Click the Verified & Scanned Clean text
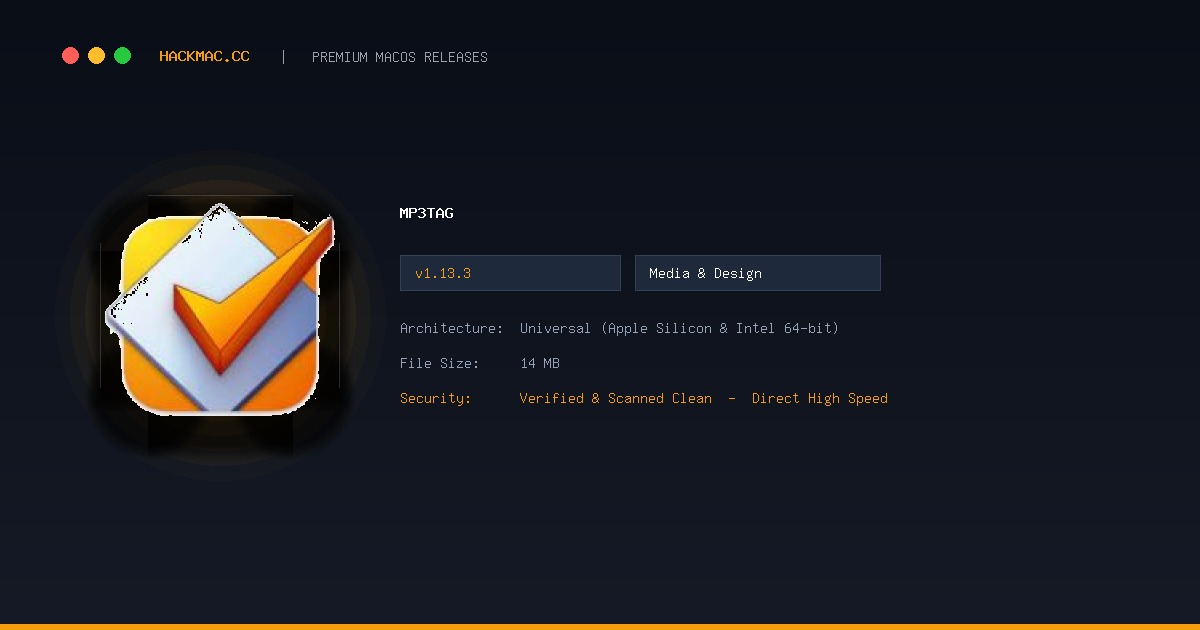This screenshot has height=630, width=1200. click(x=616, y=398)
